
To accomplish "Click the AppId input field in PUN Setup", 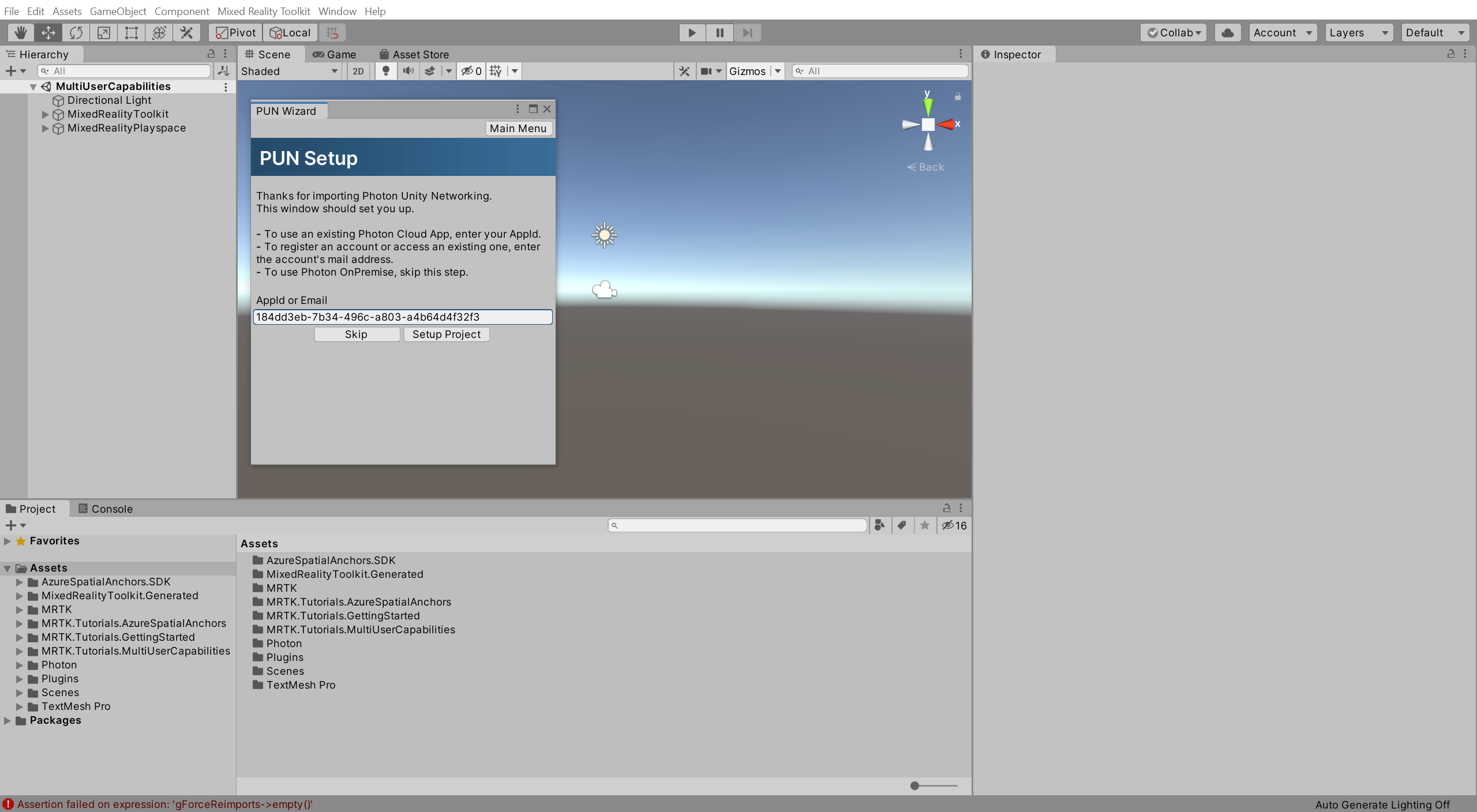I will 404,317.
